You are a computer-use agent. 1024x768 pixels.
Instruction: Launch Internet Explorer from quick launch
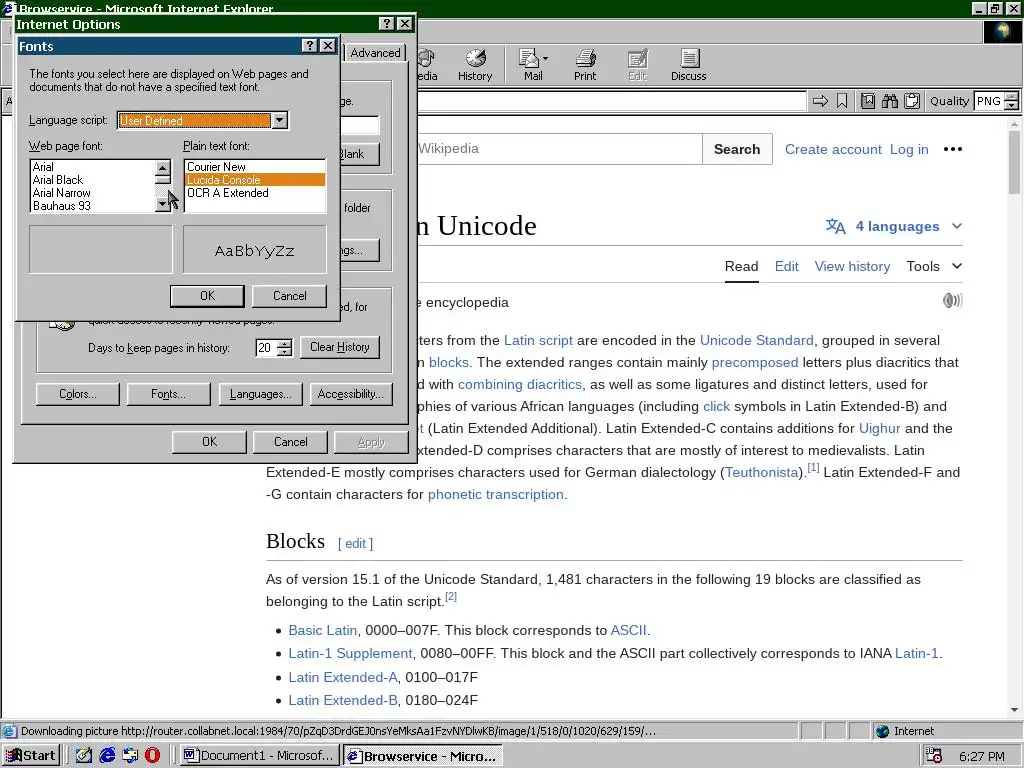coord(107,756)
